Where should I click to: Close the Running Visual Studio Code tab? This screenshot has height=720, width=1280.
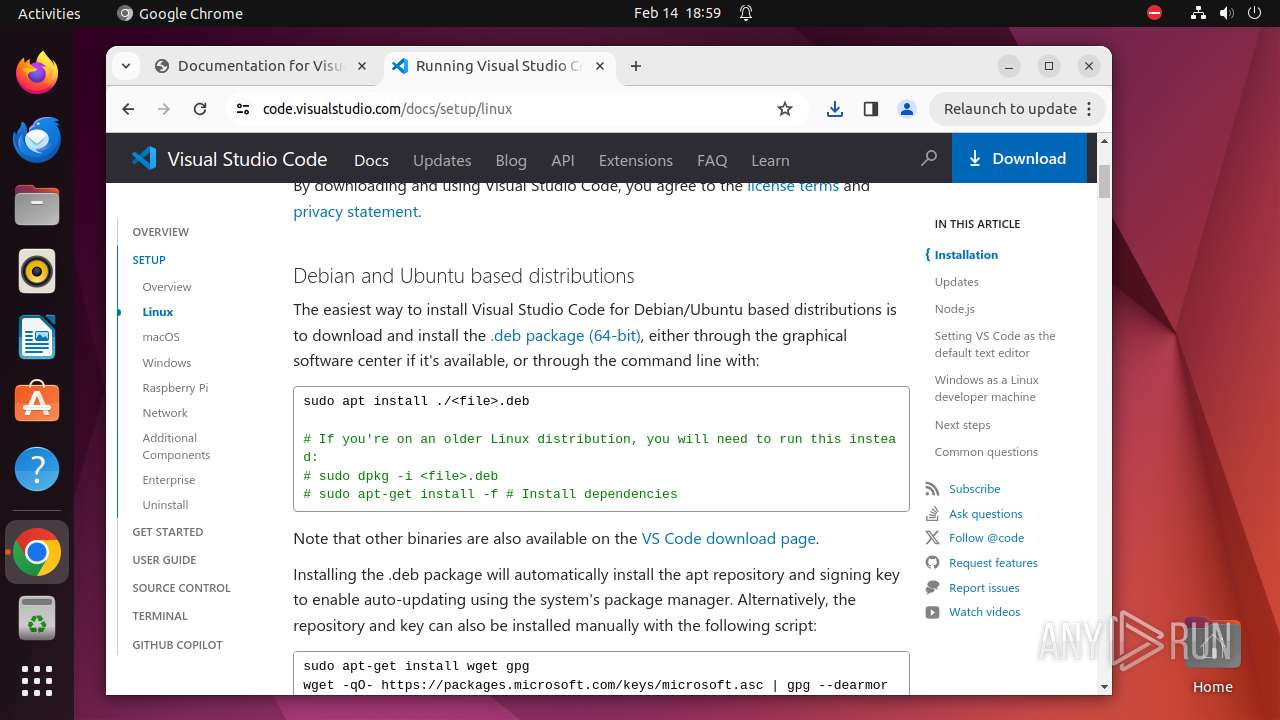[600, 66]
